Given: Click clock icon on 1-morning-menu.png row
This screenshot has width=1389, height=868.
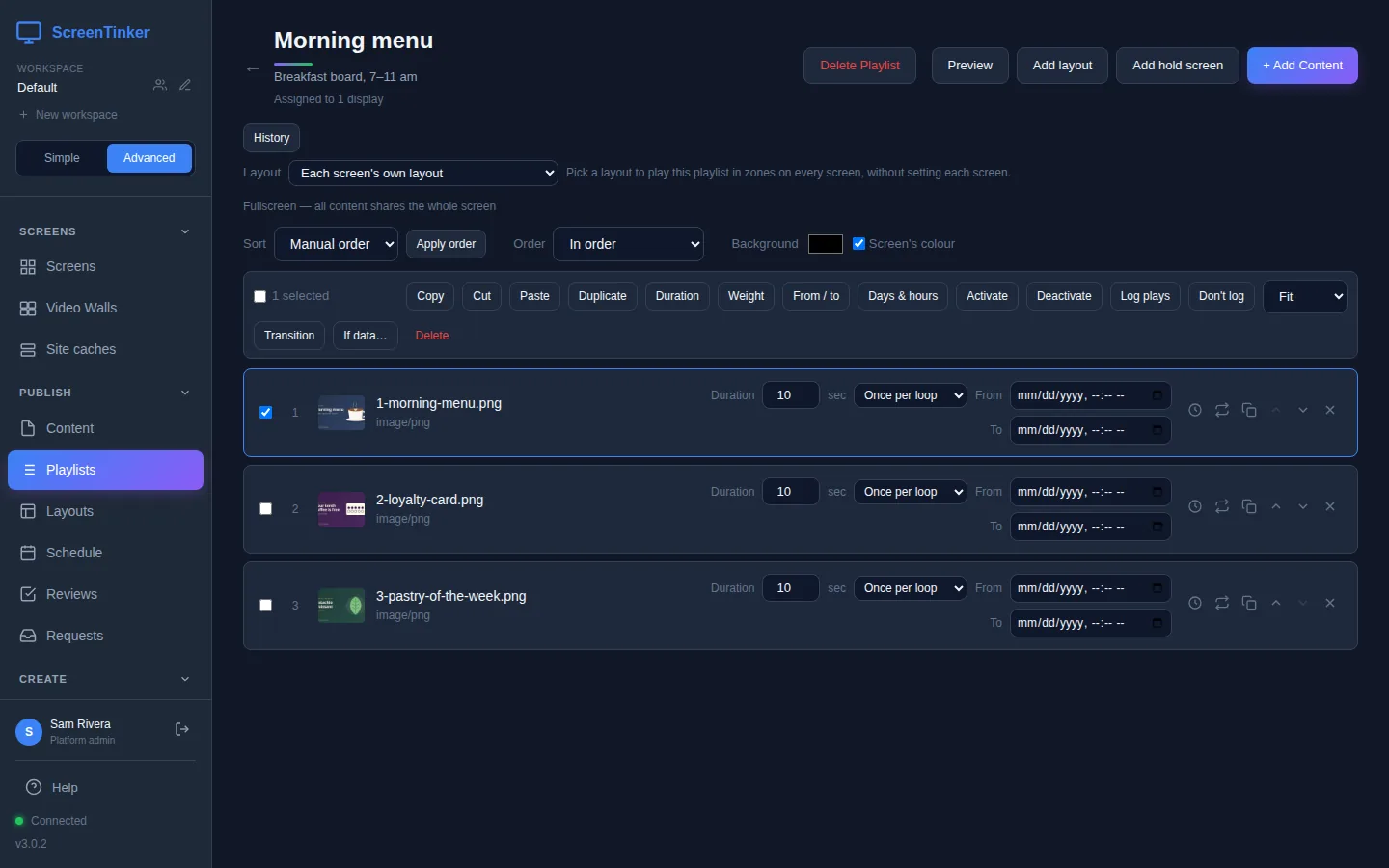Looking at the screenshot, I should point(1195,410).
